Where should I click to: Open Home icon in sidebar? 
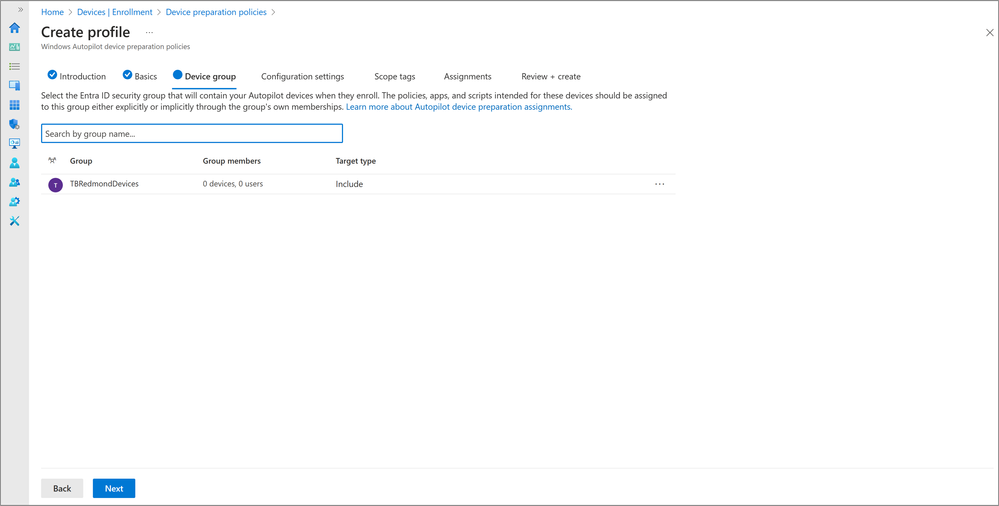(x=15, y=27)
